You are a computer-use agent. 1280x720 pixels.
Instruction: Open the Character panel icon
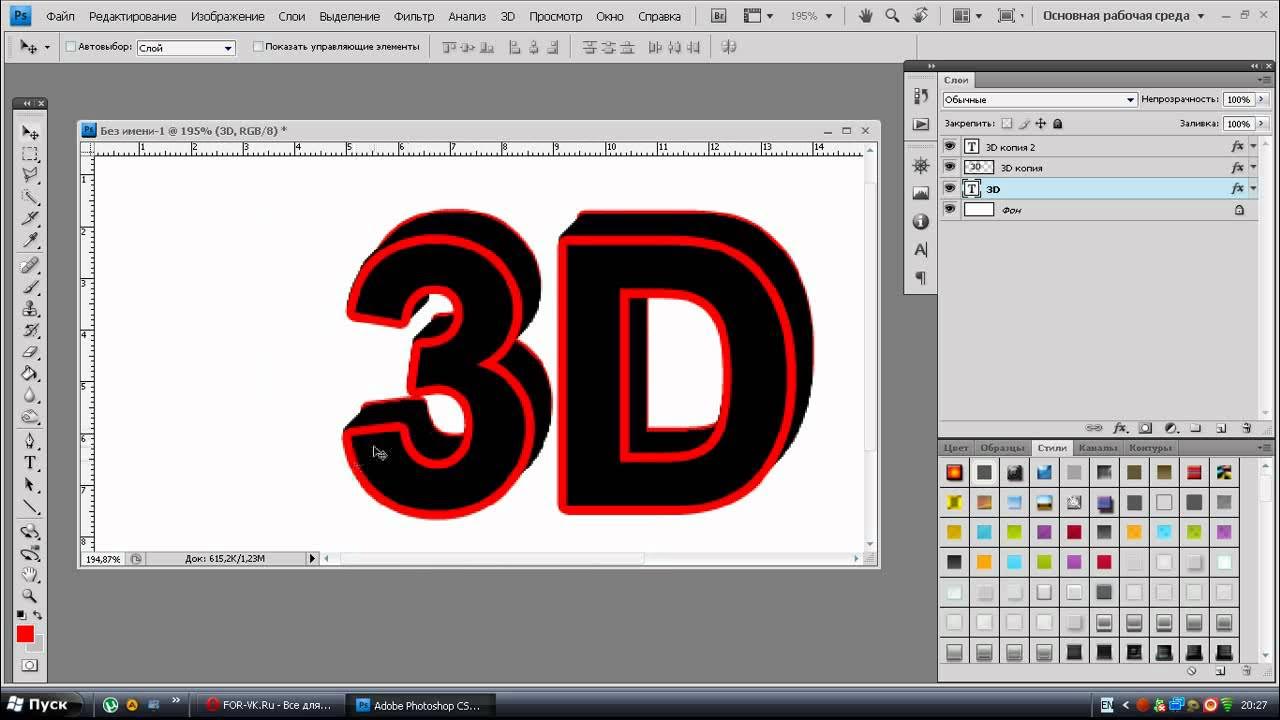pyautogui.click(x=921, y=249)
